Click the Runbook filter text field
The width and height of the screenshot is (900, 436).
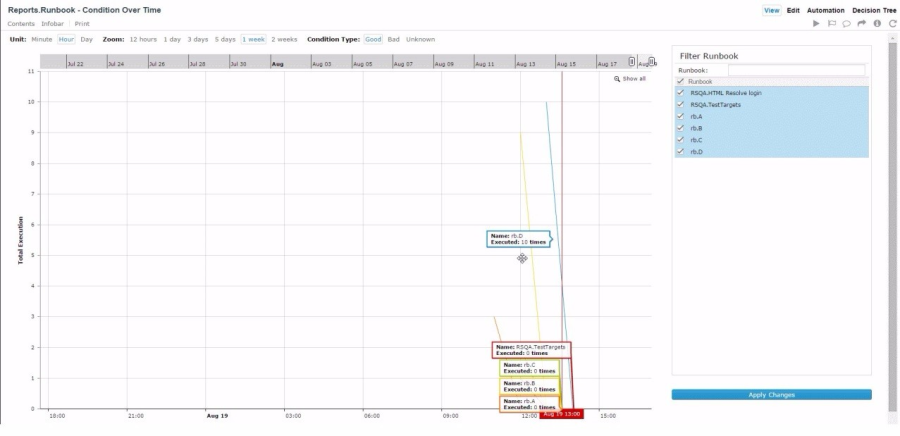pos(796,70)
